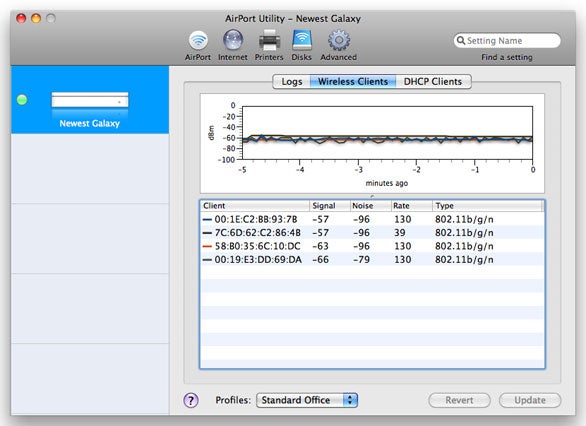Sort by Type column header
This screenshot has width=586, height=426.
488,206
